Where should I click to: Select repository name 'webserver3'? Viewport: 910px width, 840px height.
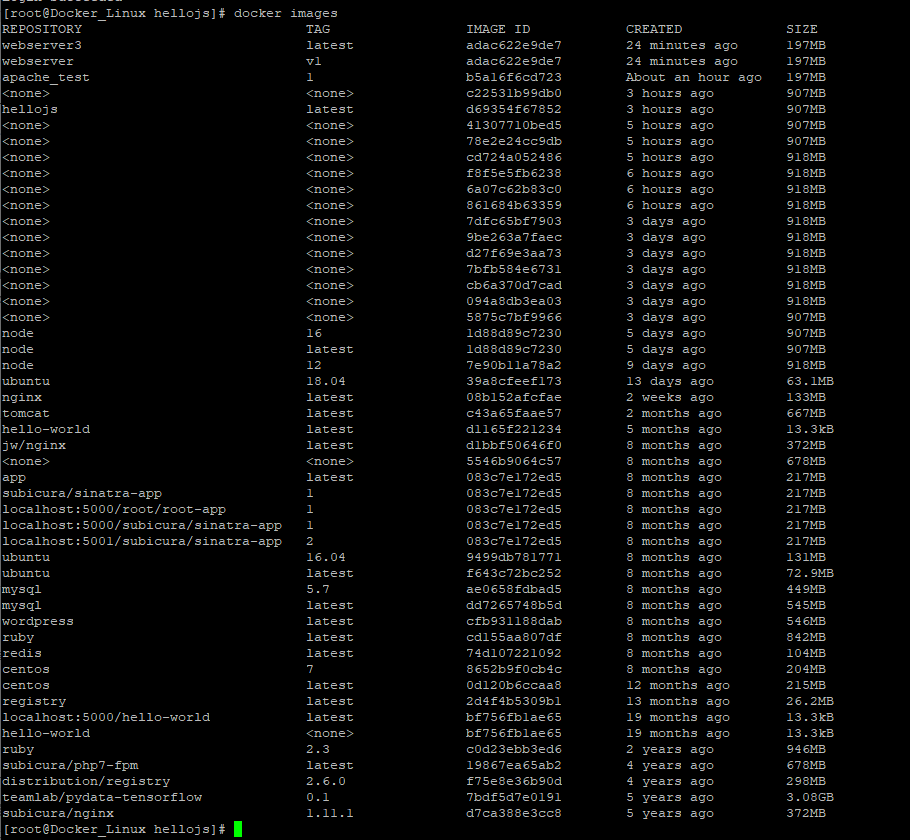pyautogui.click(x=42, y=45)
